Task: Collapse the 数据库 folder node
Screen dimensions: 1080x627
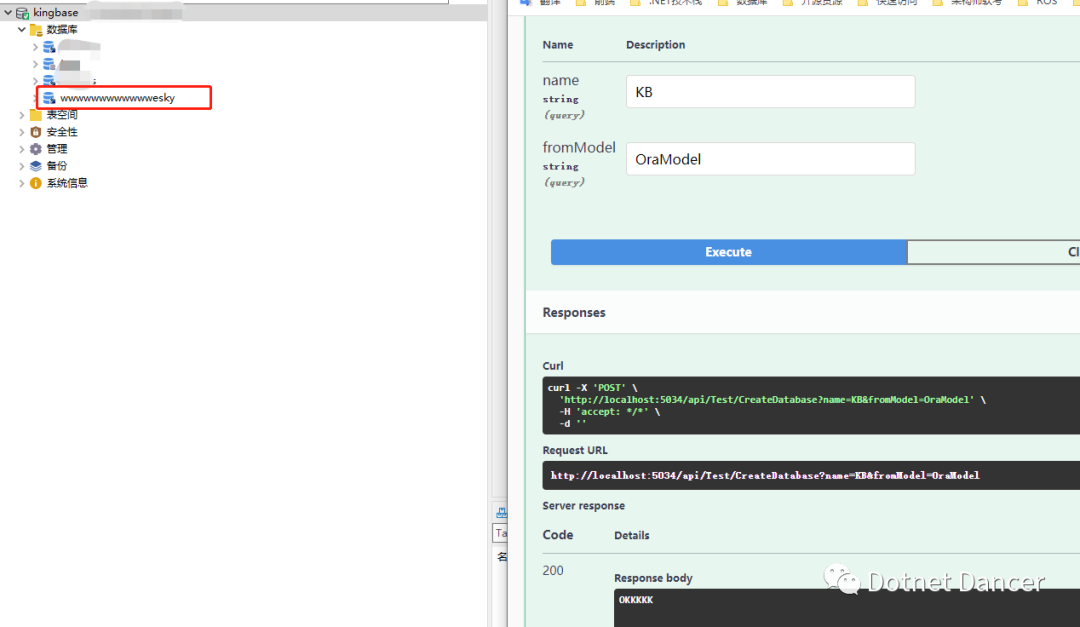Action: 22,30
